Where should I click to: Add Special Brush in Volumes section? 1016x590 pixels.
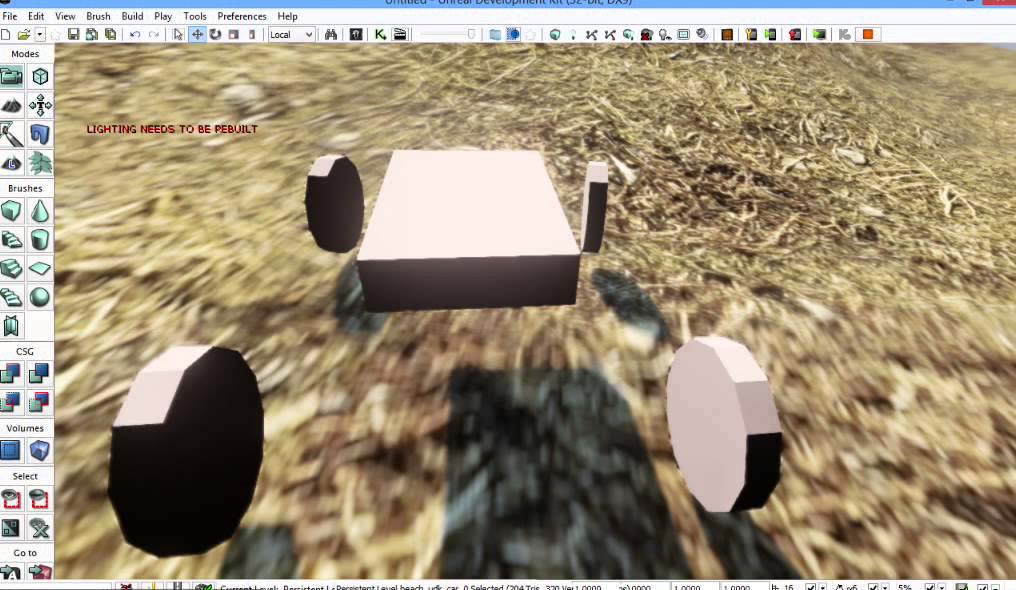point(12,450)
